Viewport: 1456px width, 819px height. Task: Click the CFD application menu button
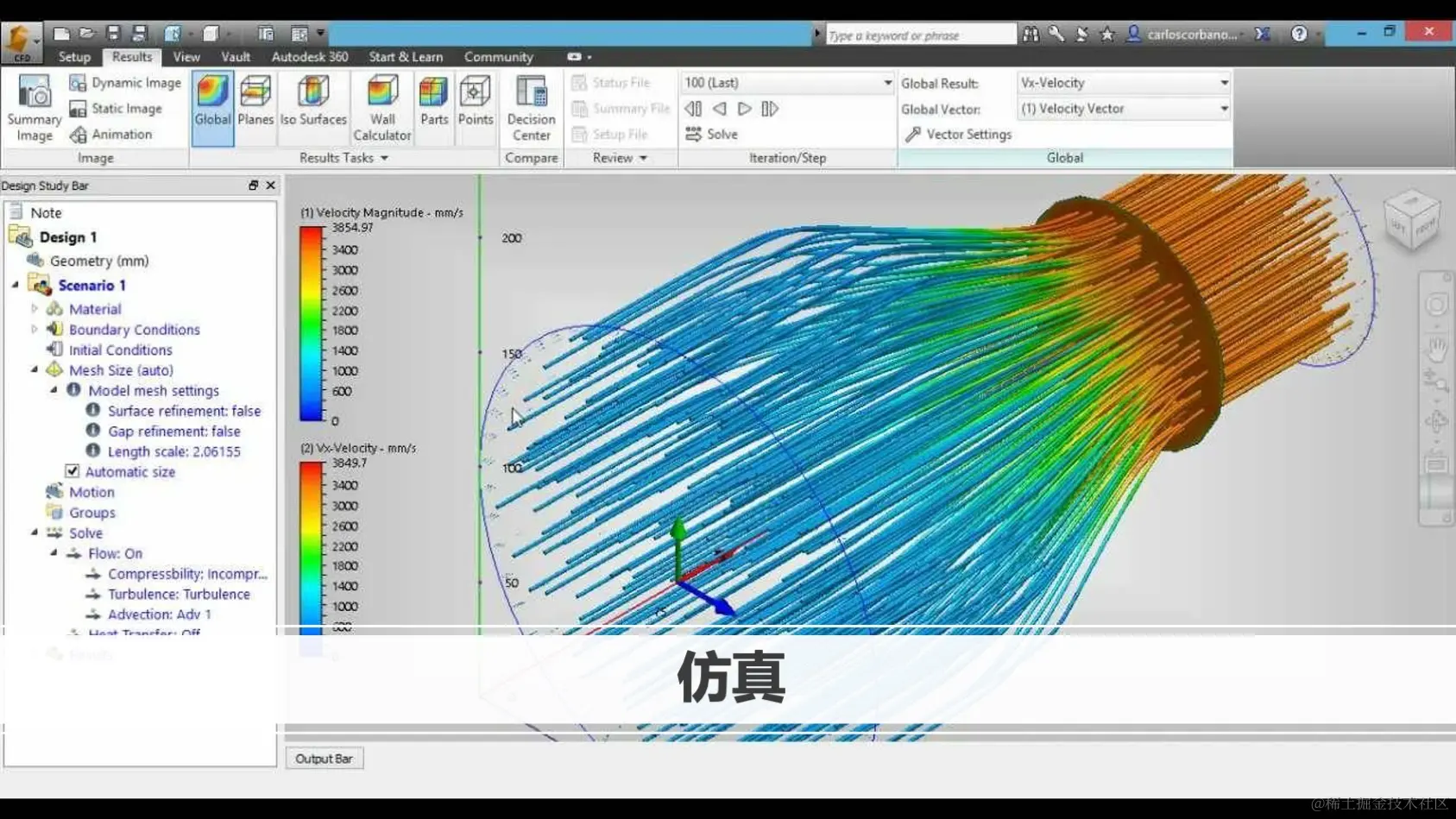[x=21, y=42]
